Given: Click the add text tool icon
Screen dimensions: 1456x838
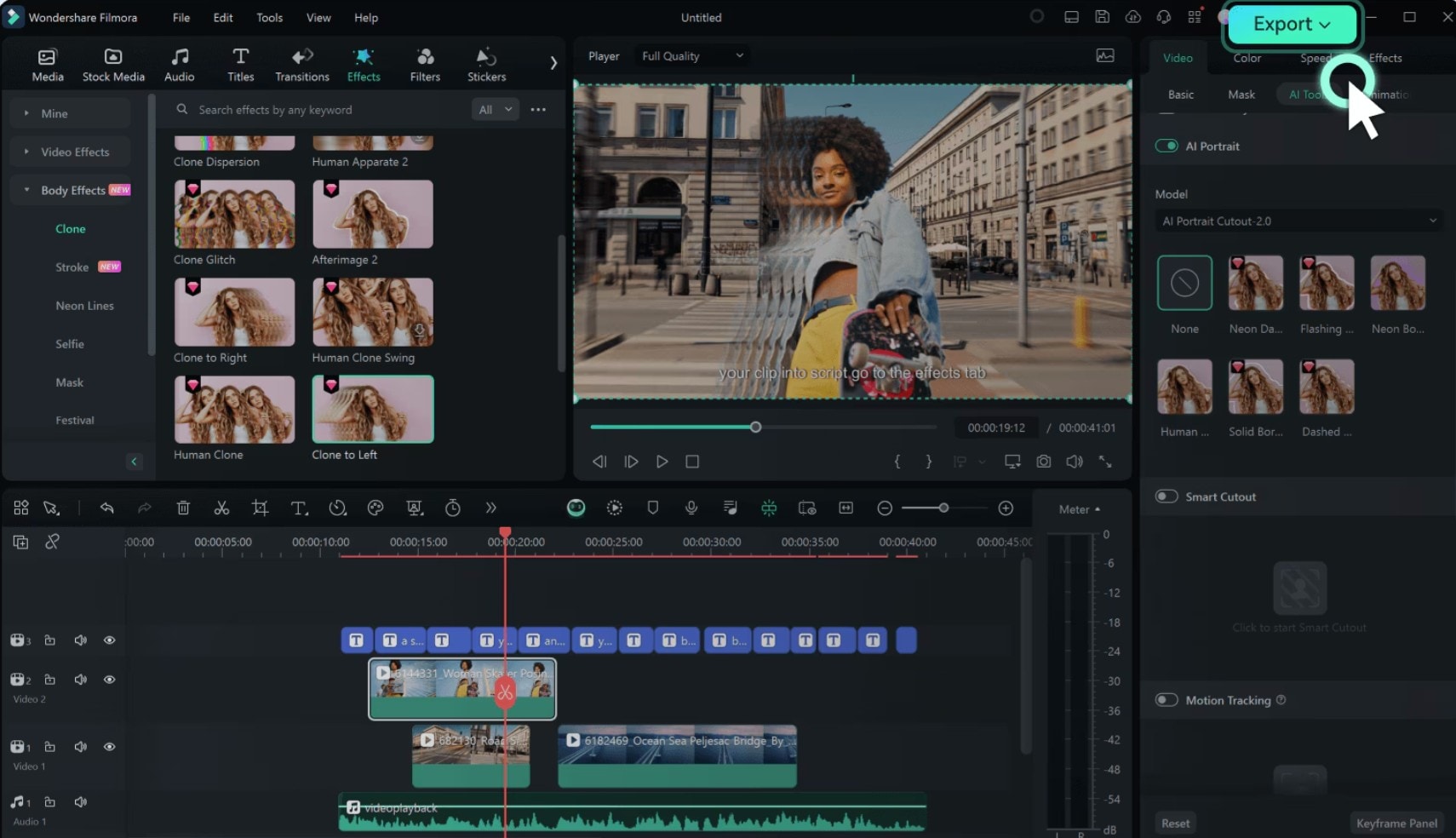Looking at the screenshot, I should click(x=299, y=508).
